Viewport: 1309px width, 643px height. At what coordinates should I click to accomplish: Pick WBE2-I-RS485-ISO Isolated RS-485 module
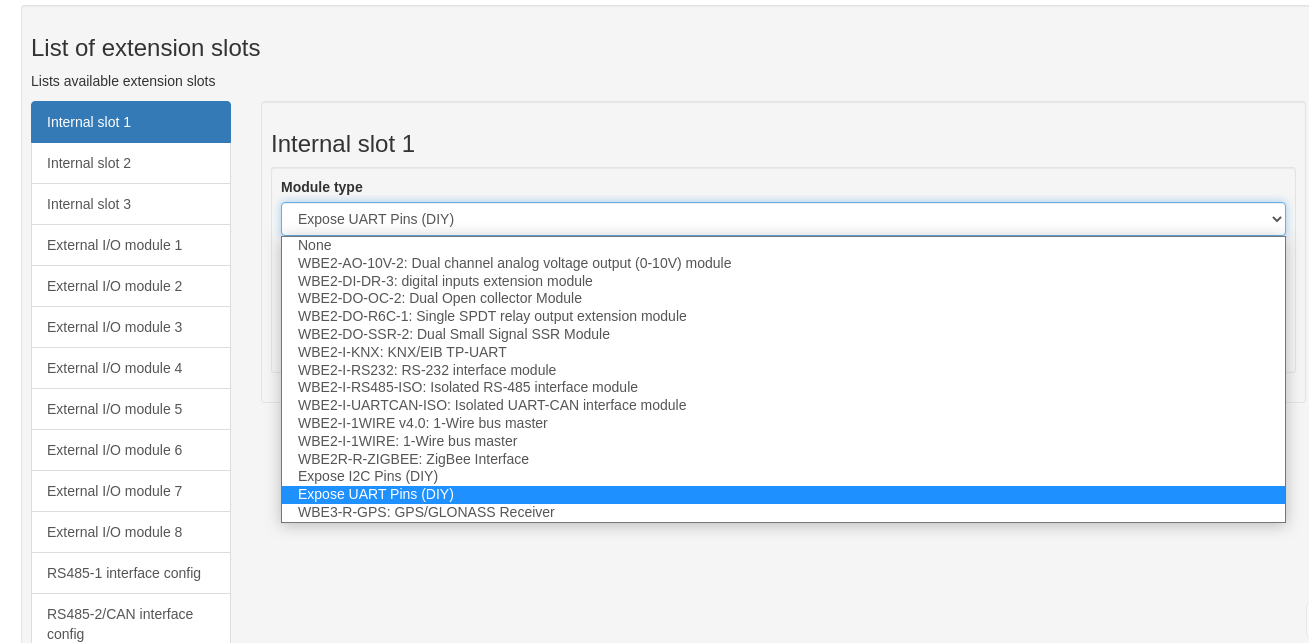(783, 387)
